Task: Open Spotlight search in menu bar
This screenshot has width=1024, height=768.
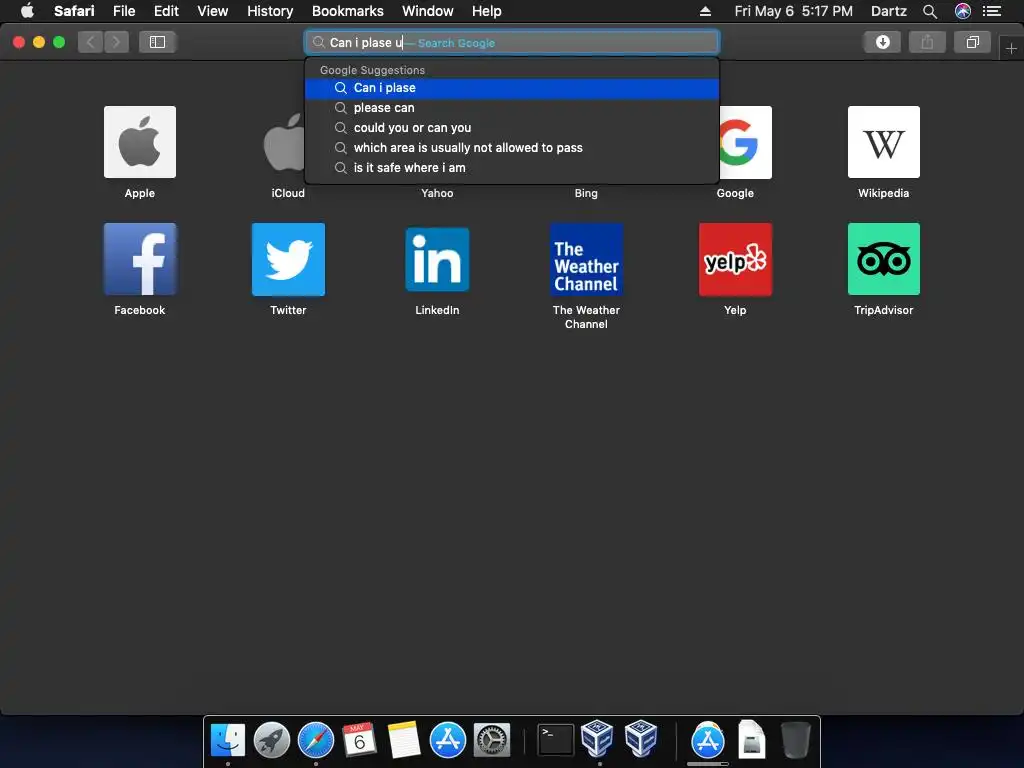Action: point(930,11)
